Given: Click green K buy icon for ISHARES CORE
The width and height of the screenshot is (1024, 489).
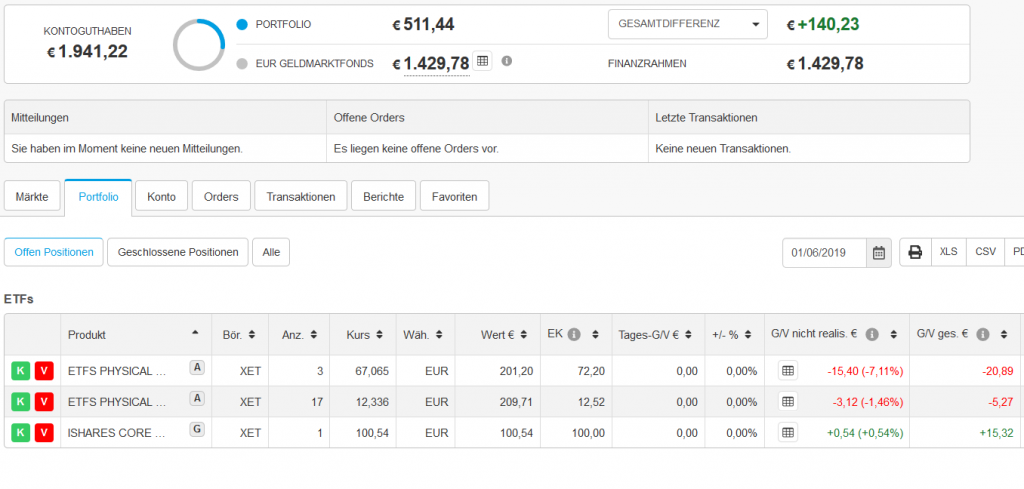Looking at the screenshot, I should (x=20, y=432).
